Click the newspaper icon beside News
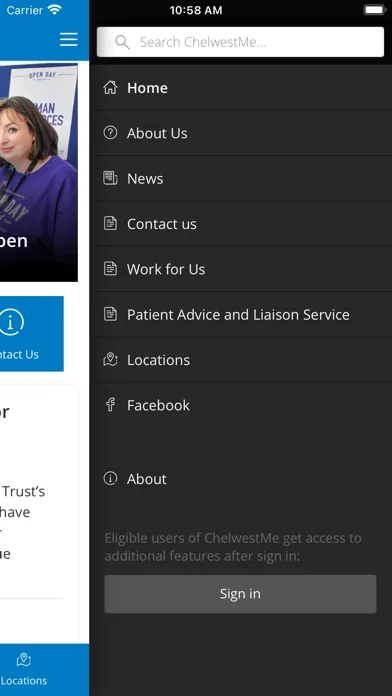 pos(110,178)
